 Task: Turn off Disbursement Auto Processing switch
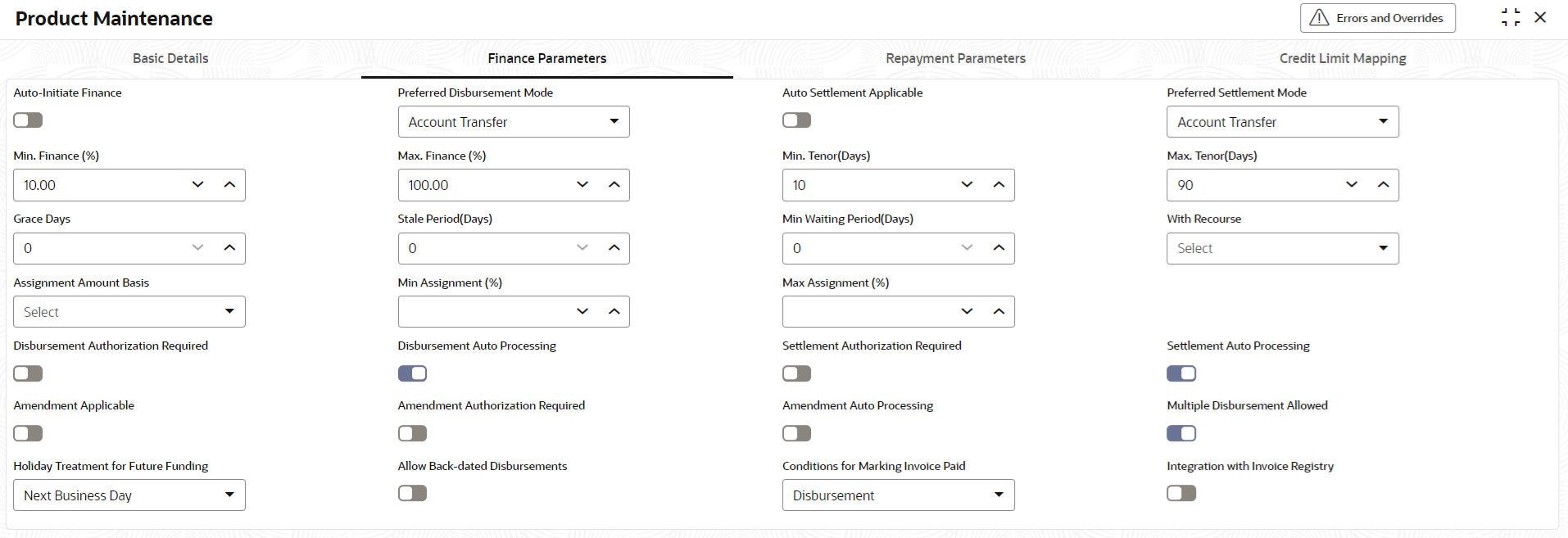pos(412,373)
